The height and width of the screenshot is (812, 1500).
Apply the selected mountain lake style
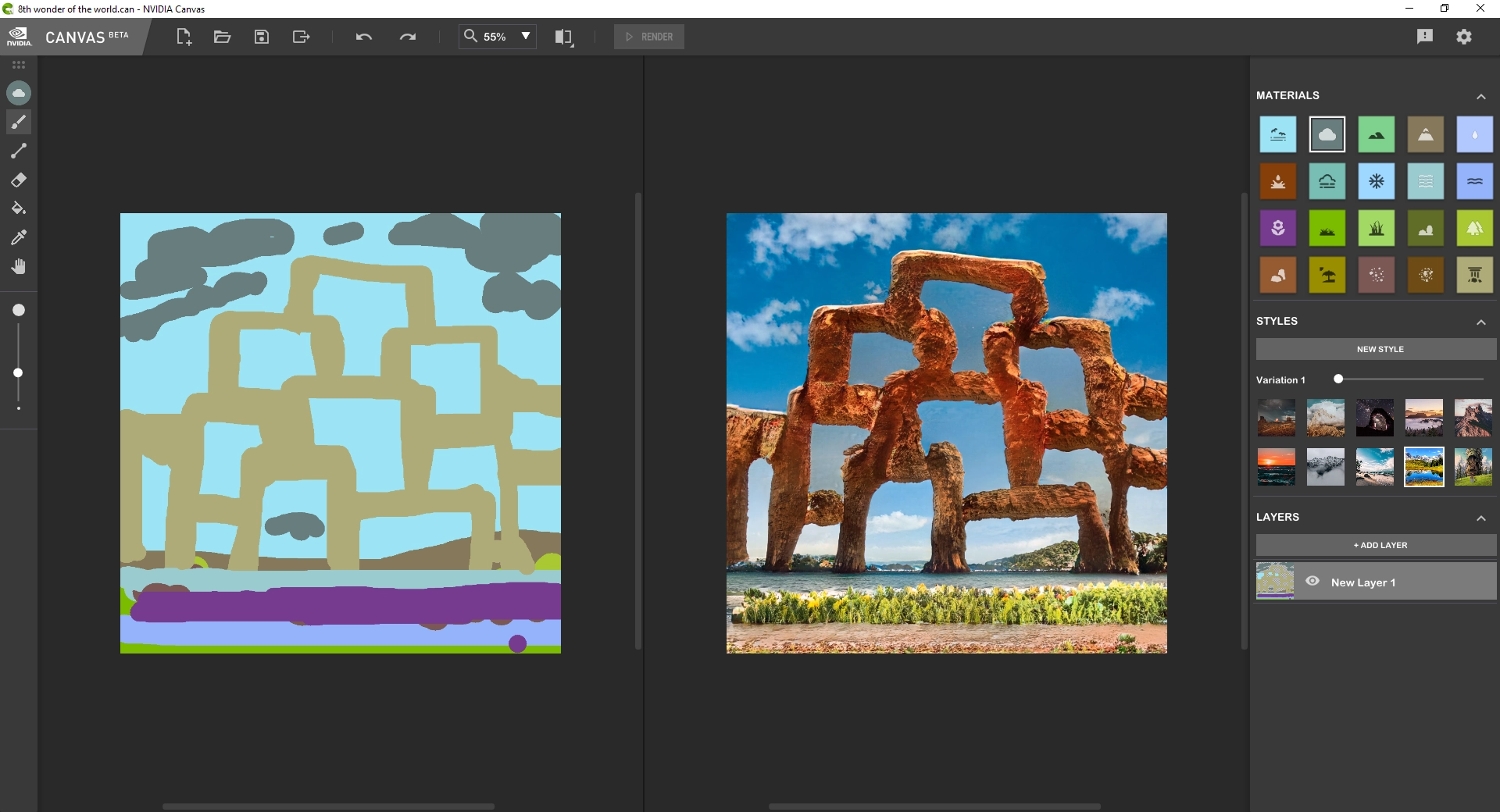pos(1424,467)
